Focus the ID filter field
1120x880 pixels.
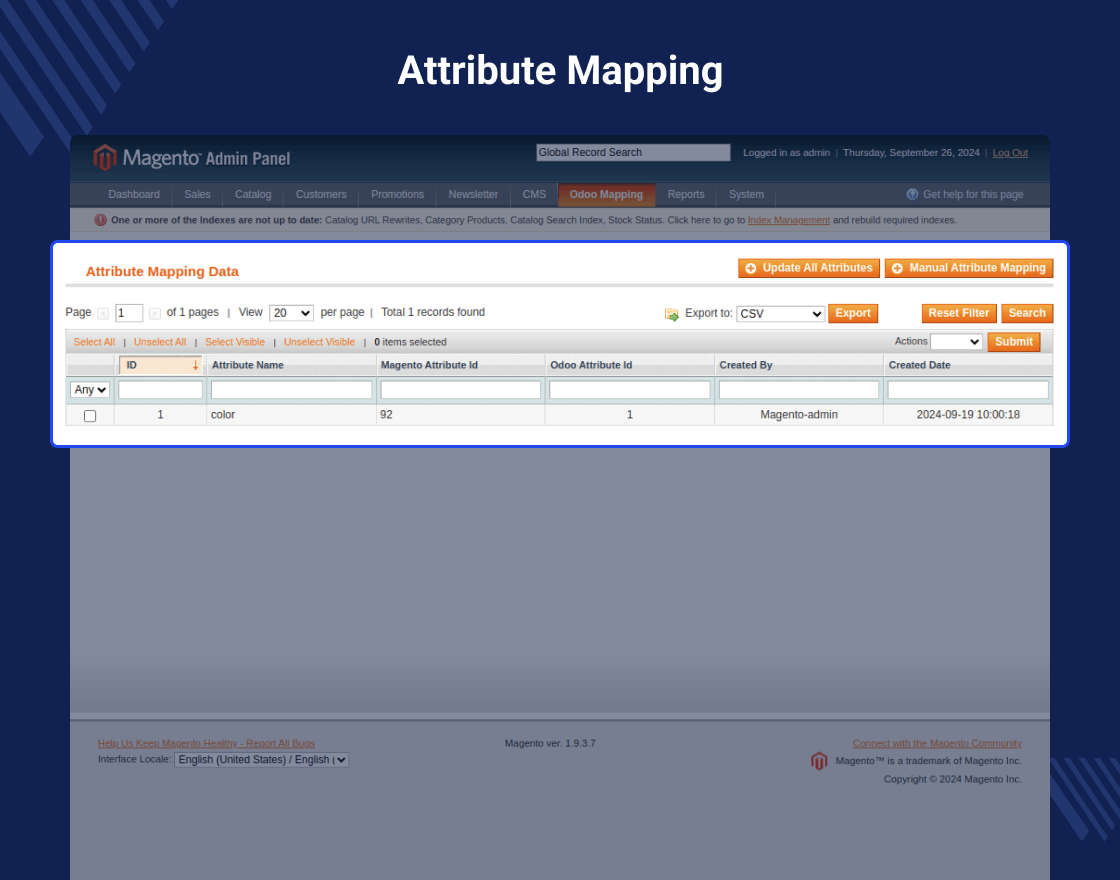tap(160, 390)
